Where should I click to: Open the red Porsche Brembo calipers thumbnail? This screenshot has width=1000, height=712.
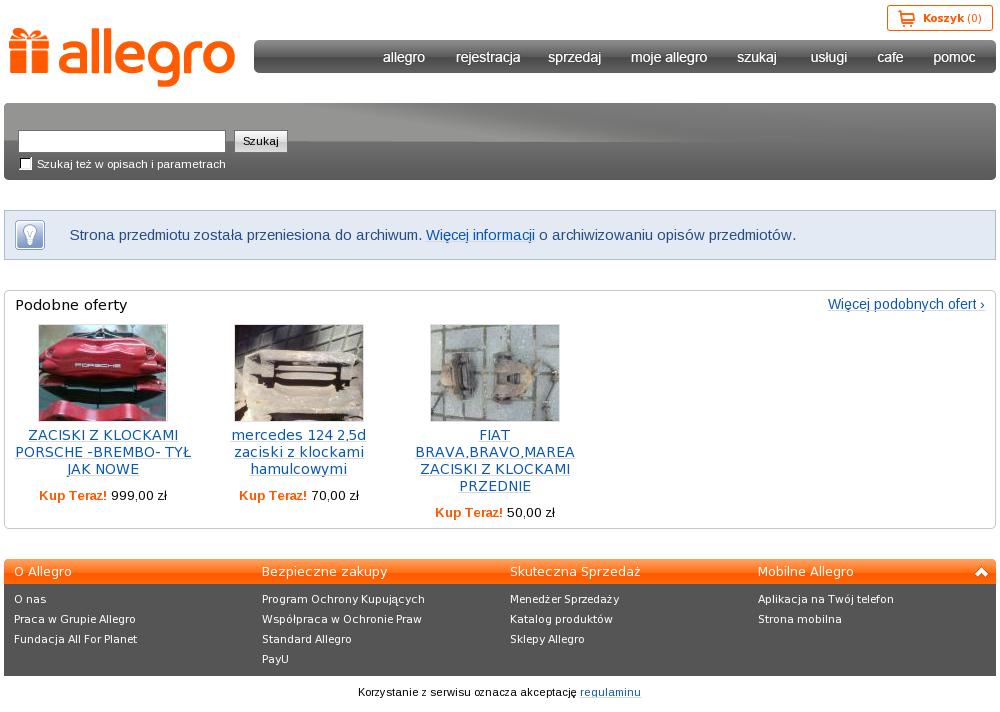[x=103, y=373]
